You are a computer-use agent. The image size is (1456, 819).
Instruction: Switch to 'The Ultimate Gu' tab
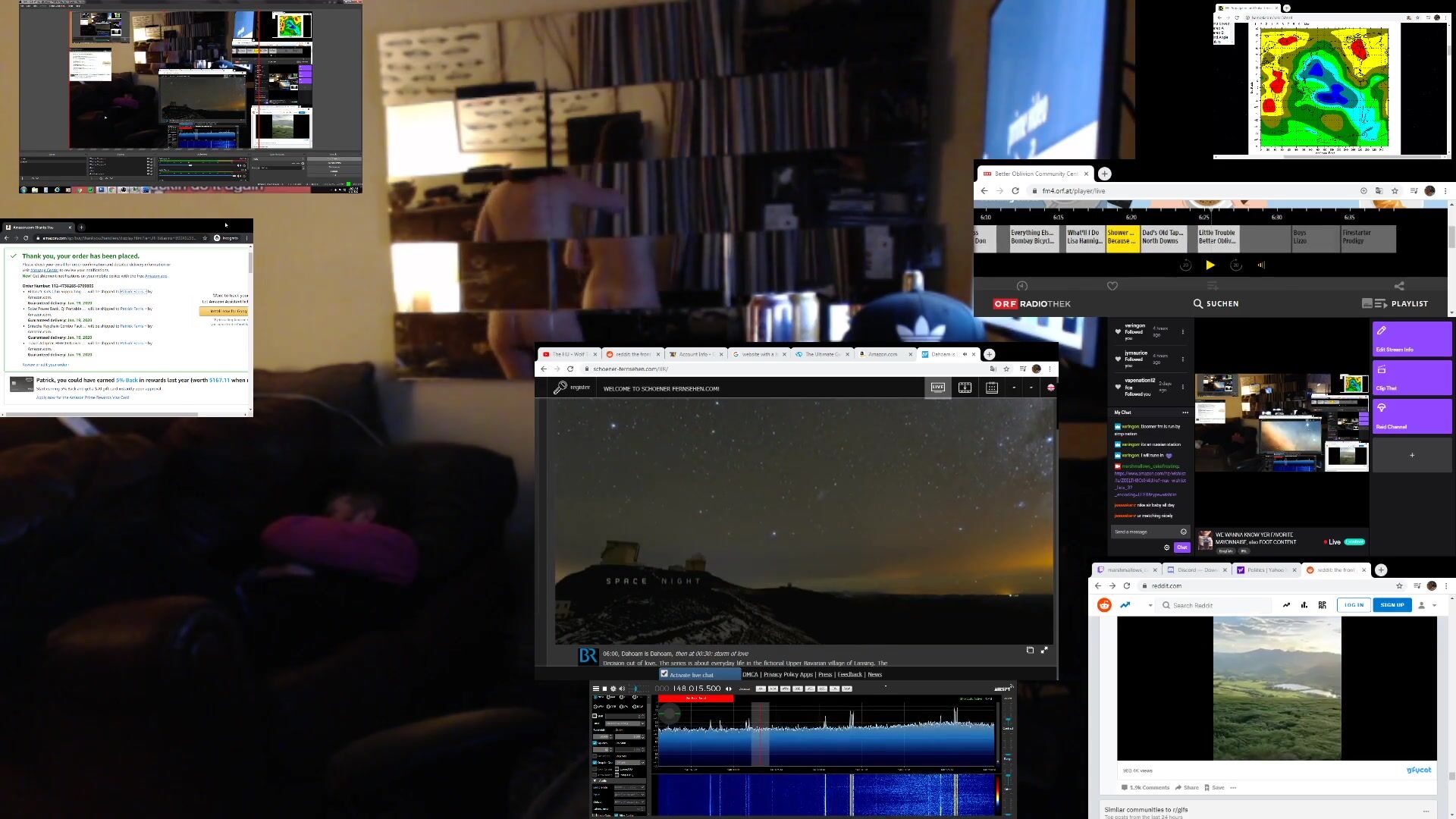[823, 354]
